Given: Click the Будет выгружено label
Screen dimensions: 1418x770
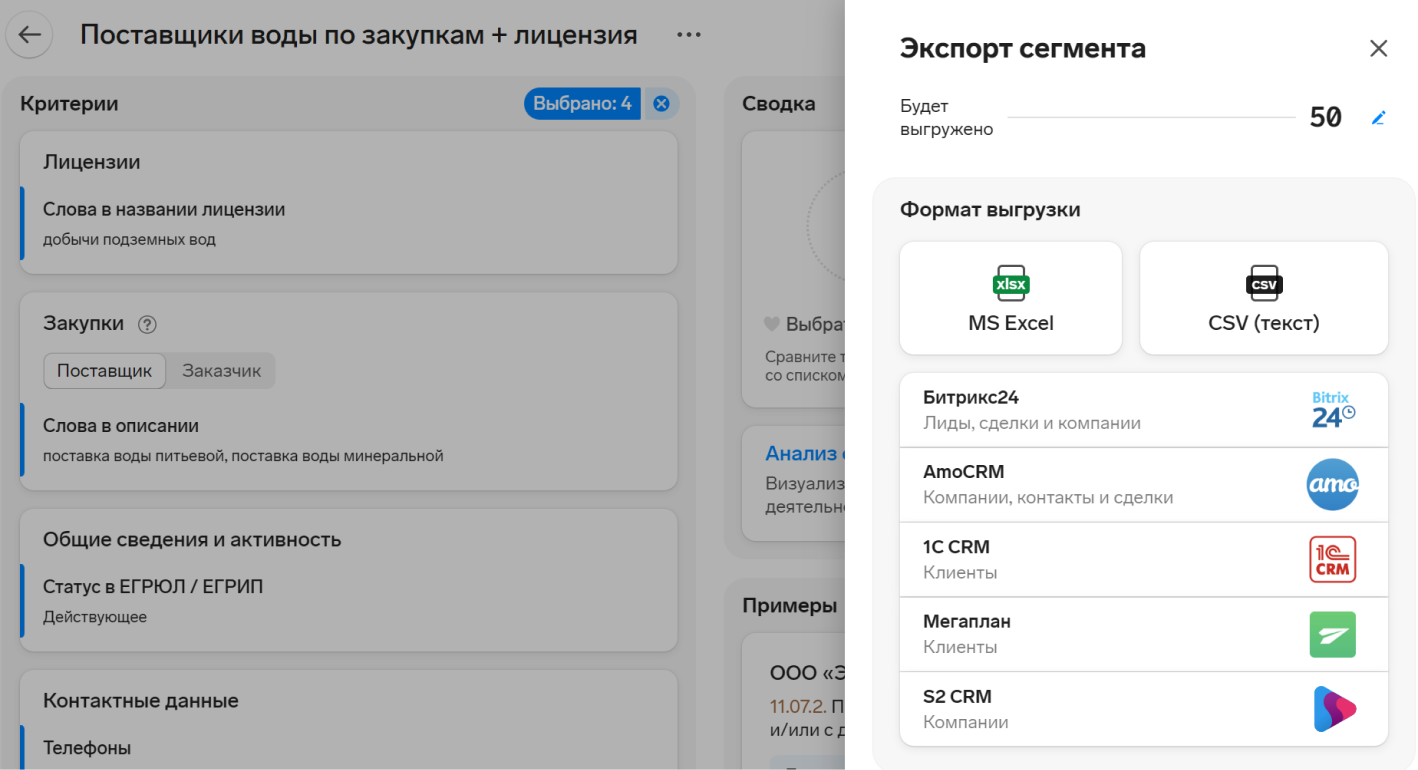Looking at the screenshot, I should [947, 118].
